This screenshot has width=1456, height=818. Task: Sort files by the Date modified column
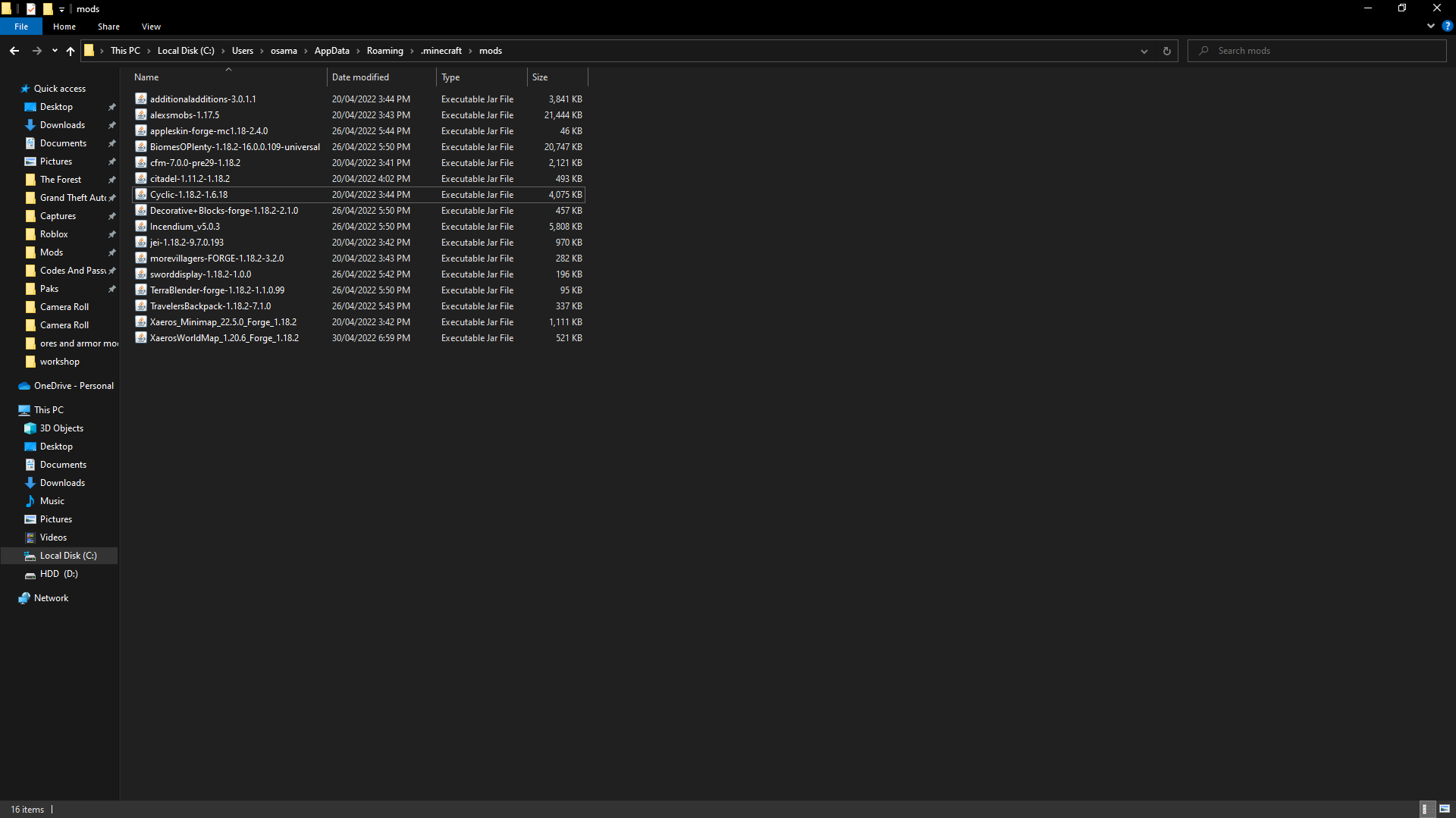(x=382, y=77)
